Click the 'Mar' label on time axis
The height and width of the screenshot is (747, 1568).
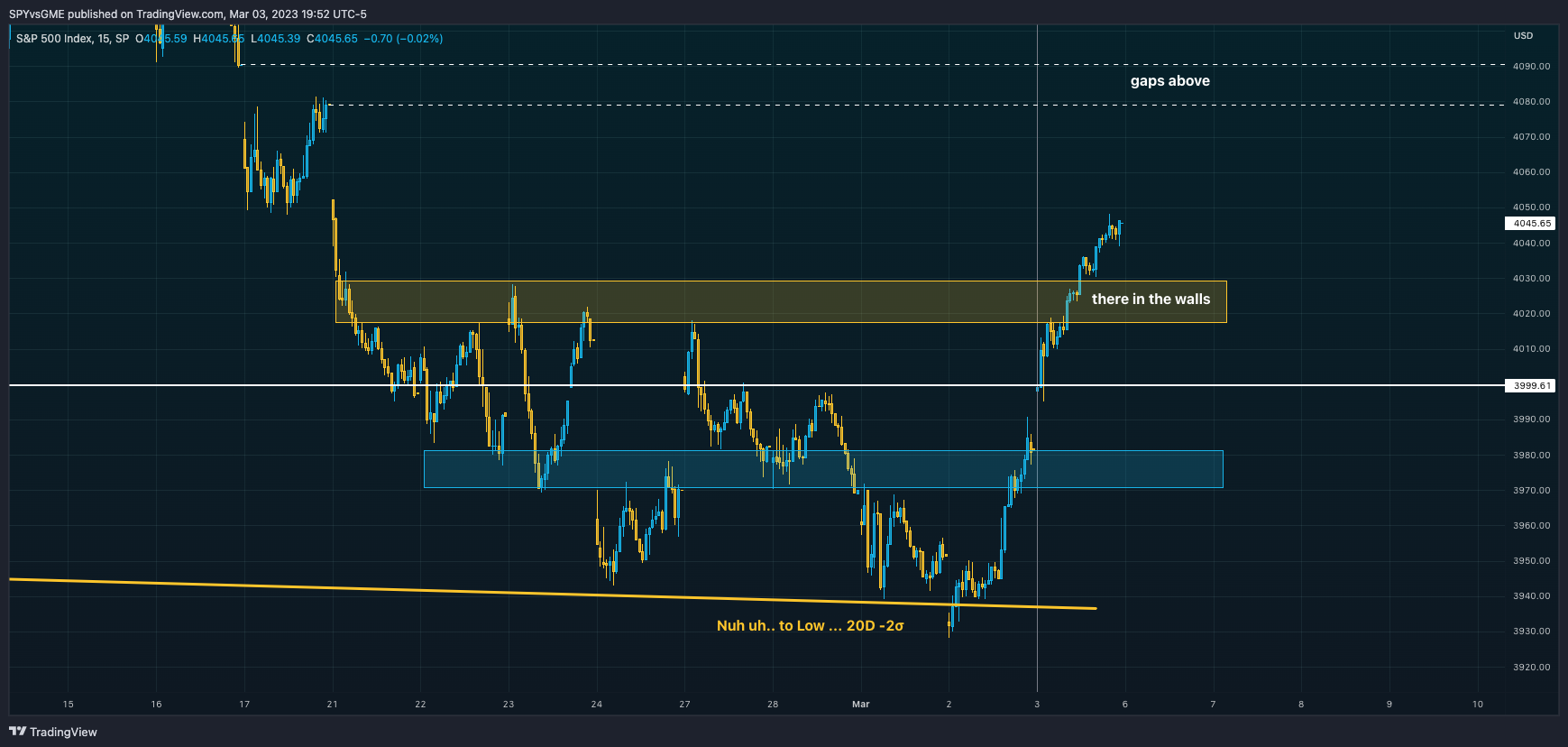click(x=861, y=705)
